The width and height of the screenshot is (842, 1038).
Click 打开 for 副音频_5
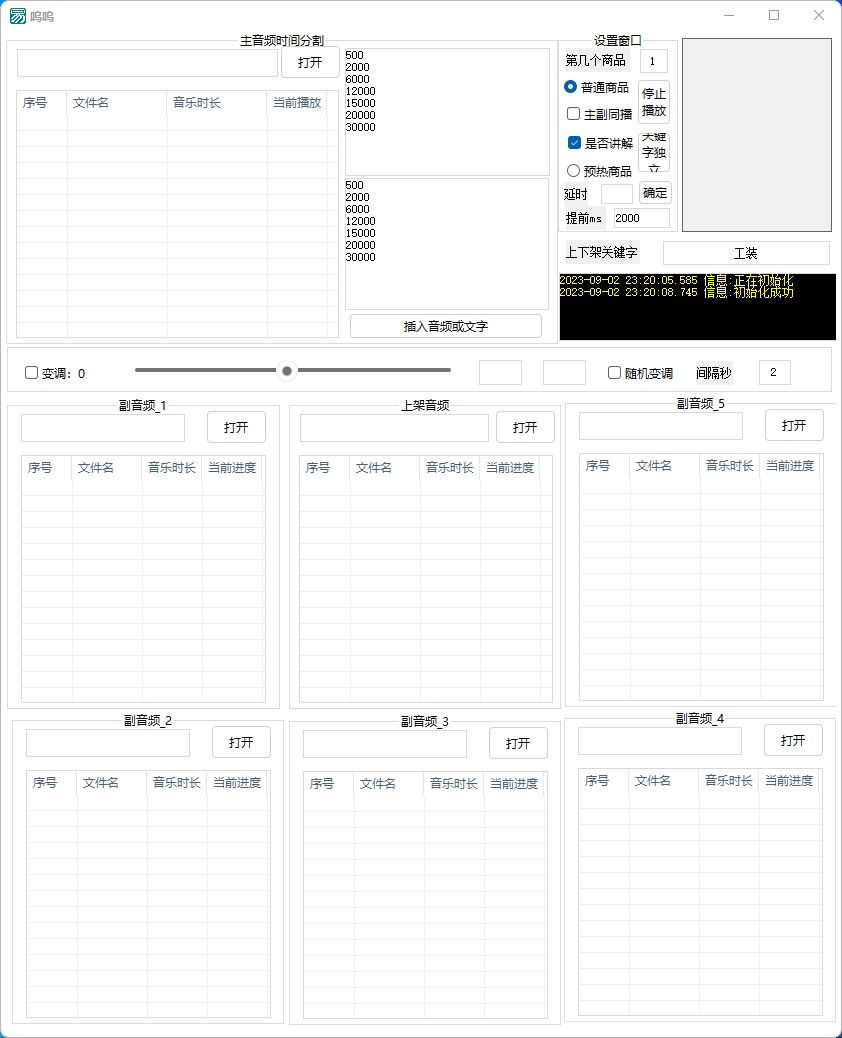point(793,424)
